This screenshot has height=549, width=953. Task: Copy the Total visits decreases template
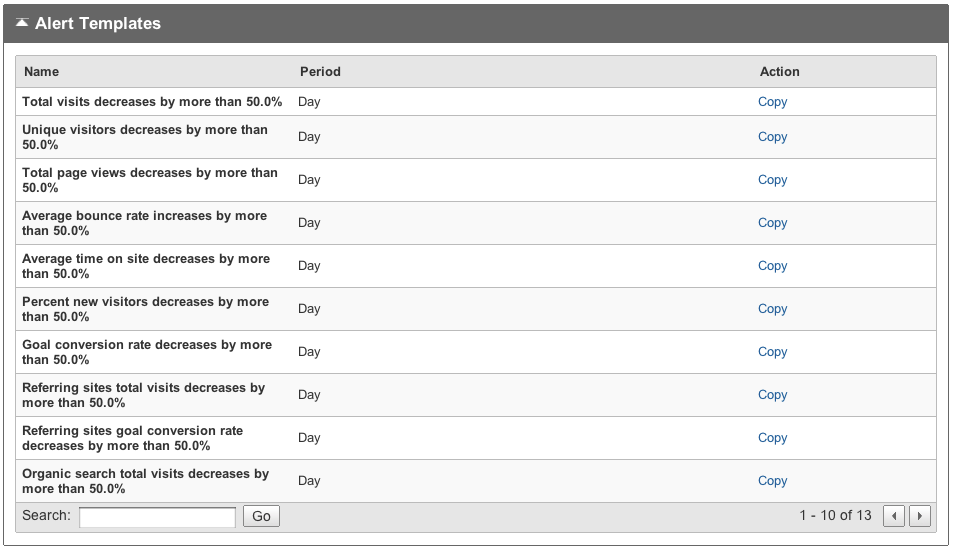pyautogui.click(x=772, y=102)
